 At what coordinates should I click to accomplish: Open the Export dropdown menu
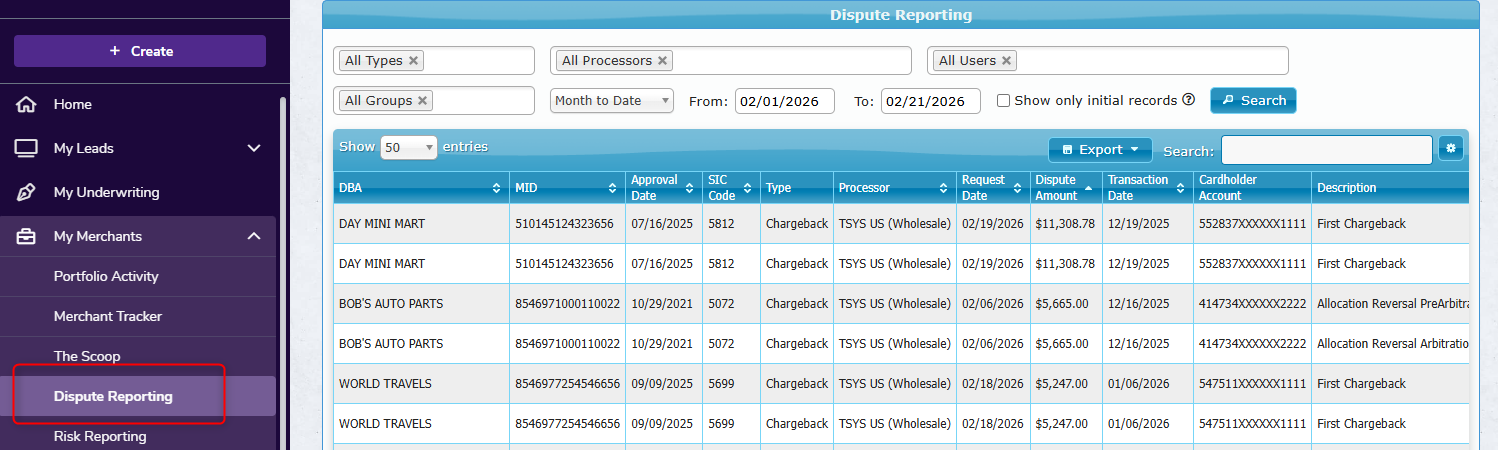(1100, 150)
